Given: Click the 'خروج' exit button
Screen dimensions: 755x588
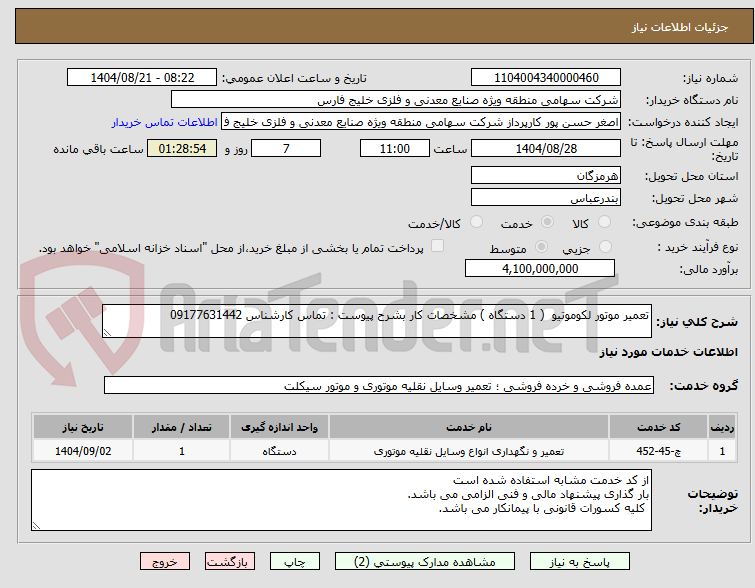Looking at the screenshot, I should coord(165,562).
